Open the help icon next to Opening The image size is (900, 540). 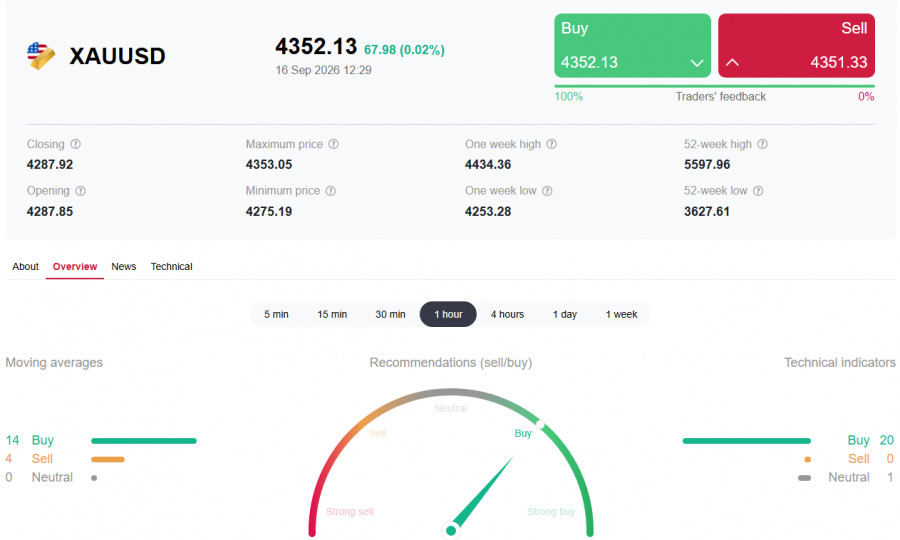[80, 191]
